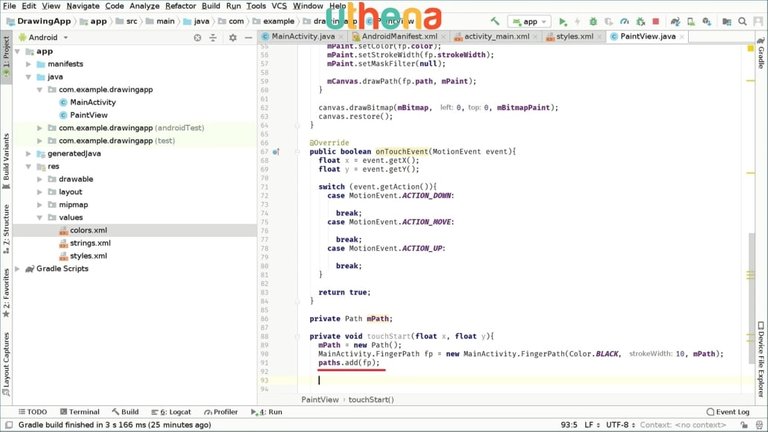Click the Make Project hammer icon
The width and height of the screenshot is (768, 432).
pyautogui.click(x=494, y=21)
